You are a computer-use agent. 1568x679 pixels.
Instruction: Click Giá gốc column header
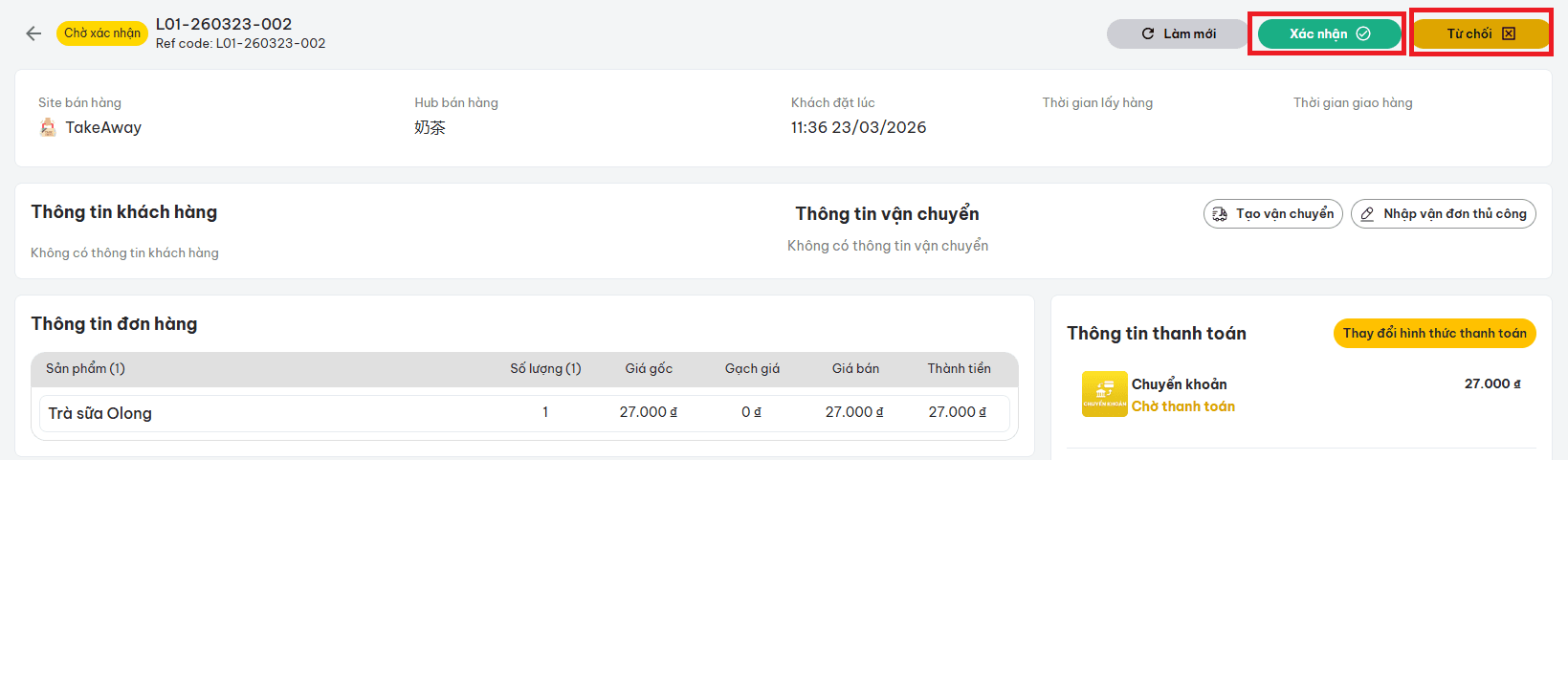649,368
